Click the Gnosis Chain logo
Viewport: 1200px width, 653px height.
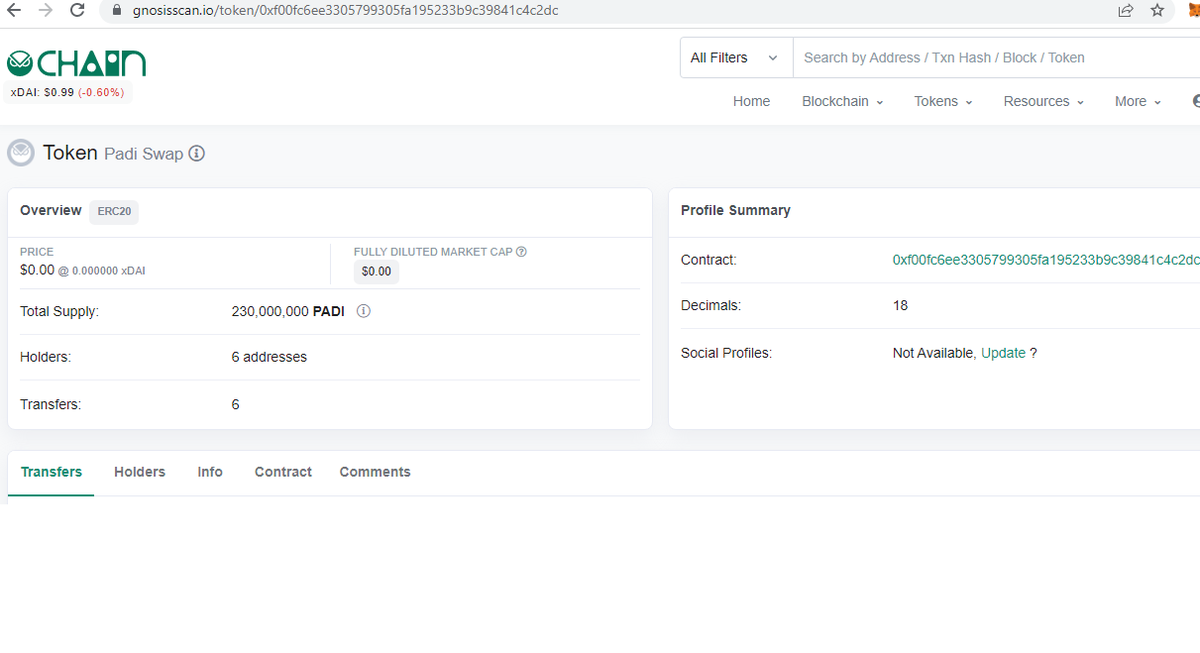[x=76, y=64]
